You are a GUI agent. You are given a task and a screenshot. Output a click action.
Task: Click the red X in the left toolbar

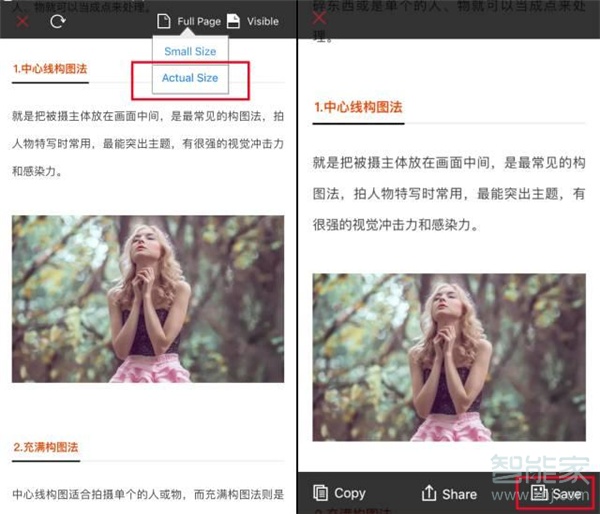click(22, 21)
